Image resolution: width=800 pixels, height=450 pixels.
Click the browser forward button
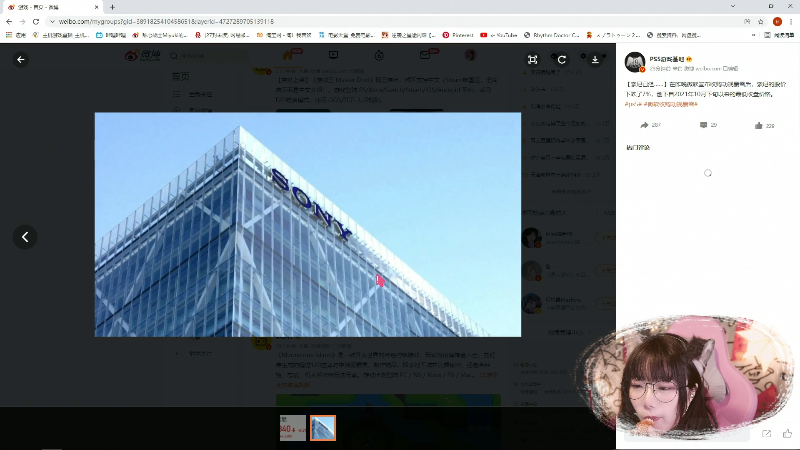[x=22, y=21]
